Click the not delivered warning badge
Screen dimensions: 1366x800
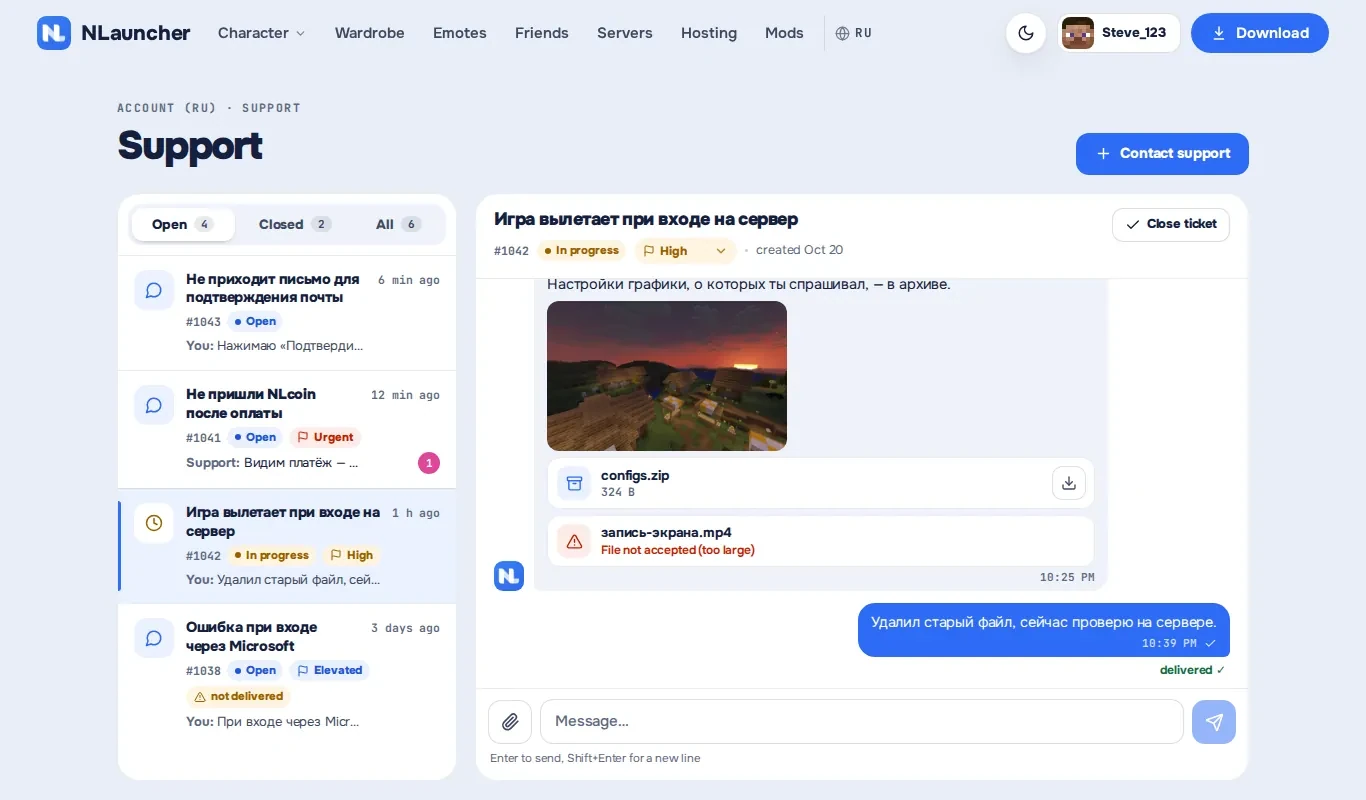pos(238,696)
